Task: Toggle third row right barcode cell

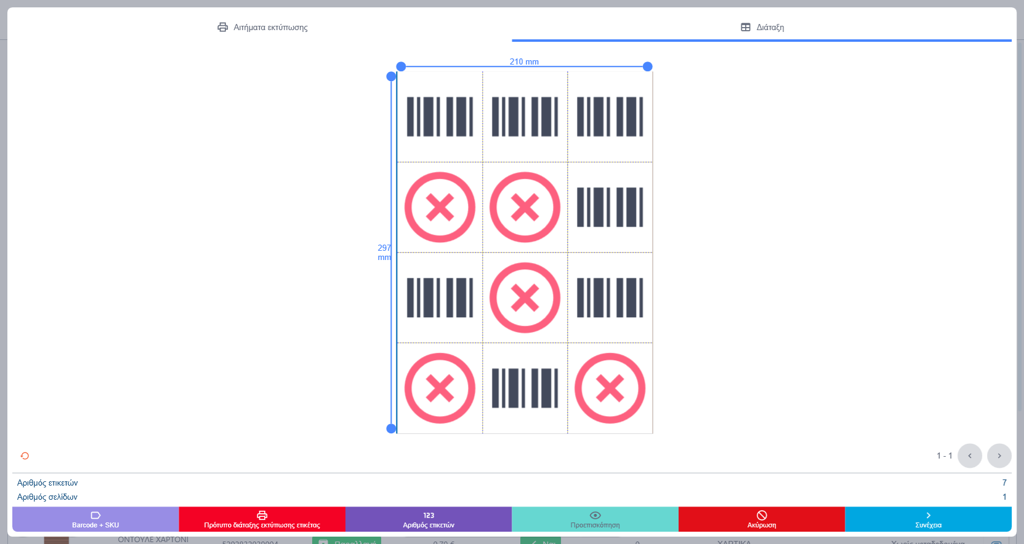Action: coord(610,298)
